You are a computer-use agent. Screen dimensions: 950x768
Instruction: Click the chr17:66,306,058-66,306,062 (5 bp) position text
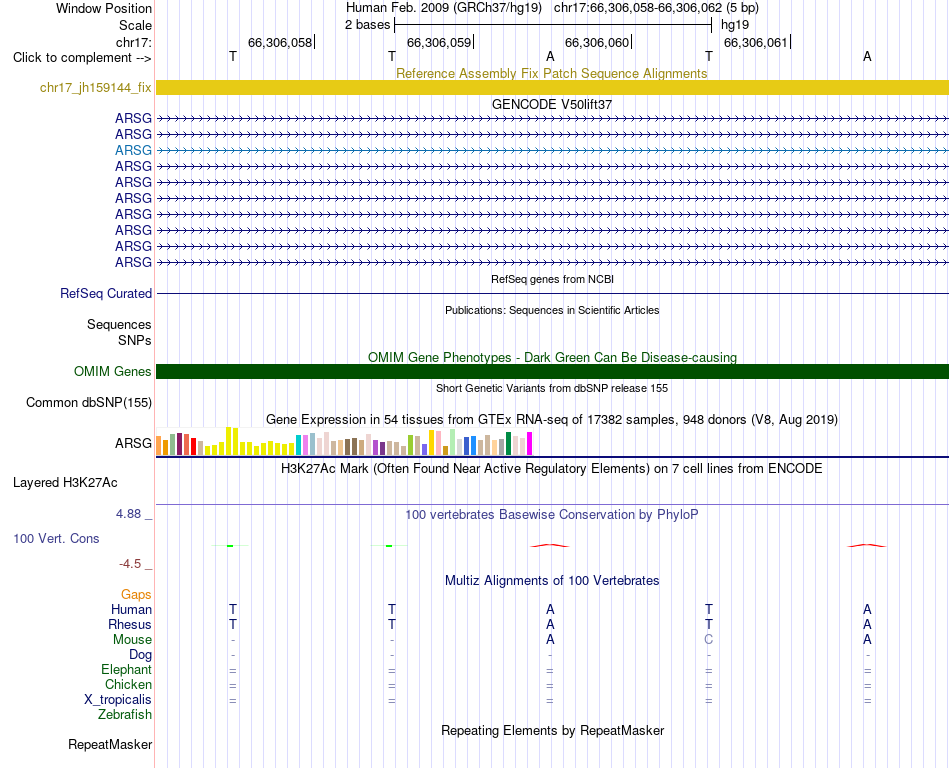(x=656, y=8)
